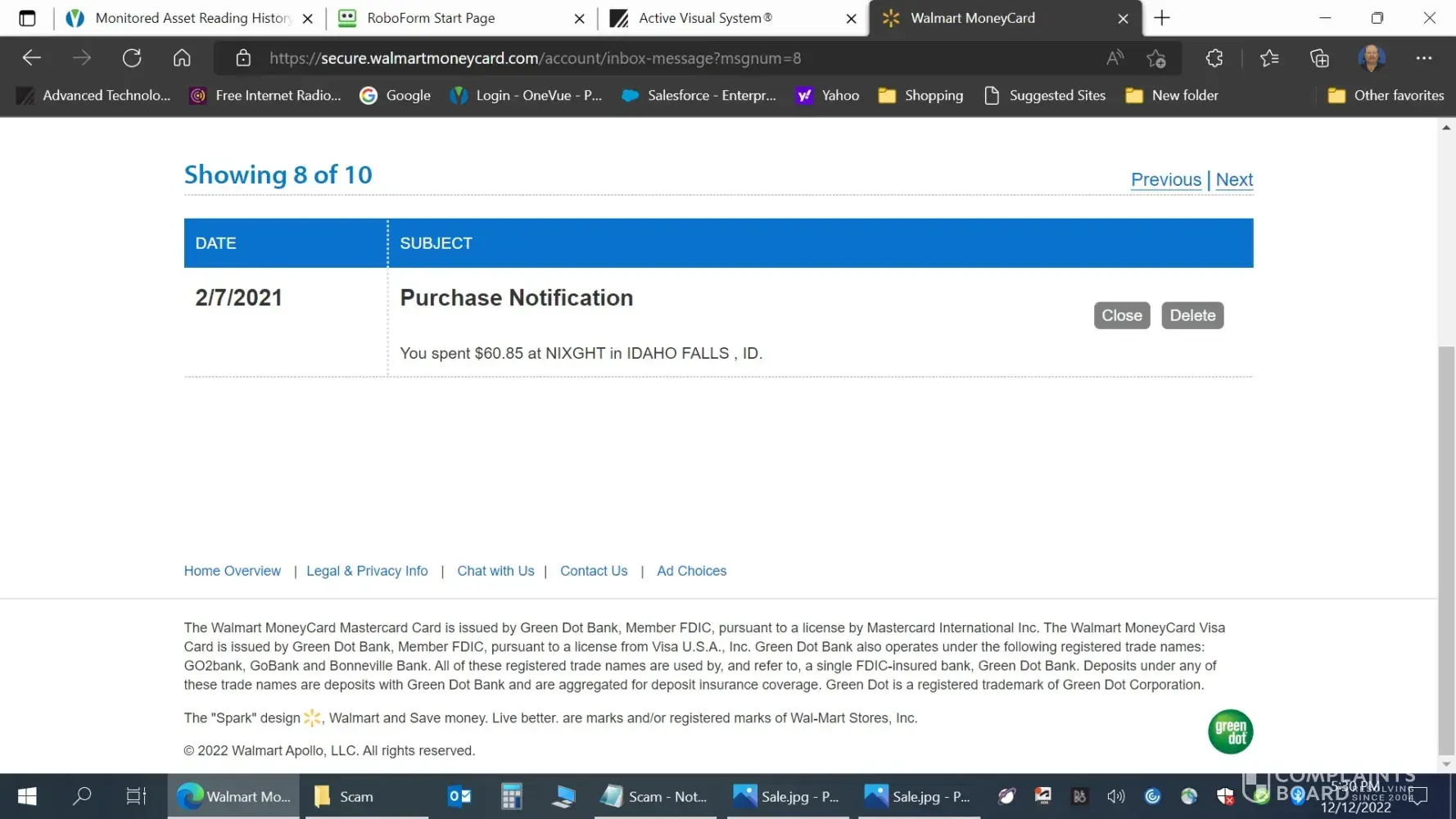The height and width of the screenshot is (819, 1456).
Task: Open Windows Task View
Action: pyautogui.click(x=136, y=796)
